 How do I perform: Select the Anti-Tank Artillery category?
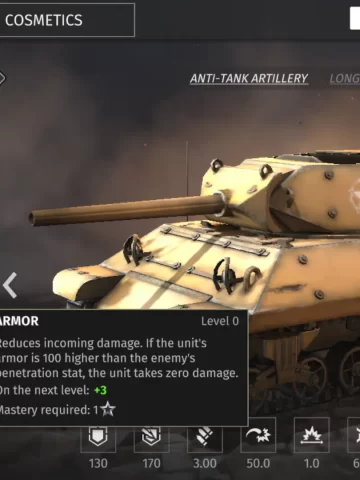point(249,79)
